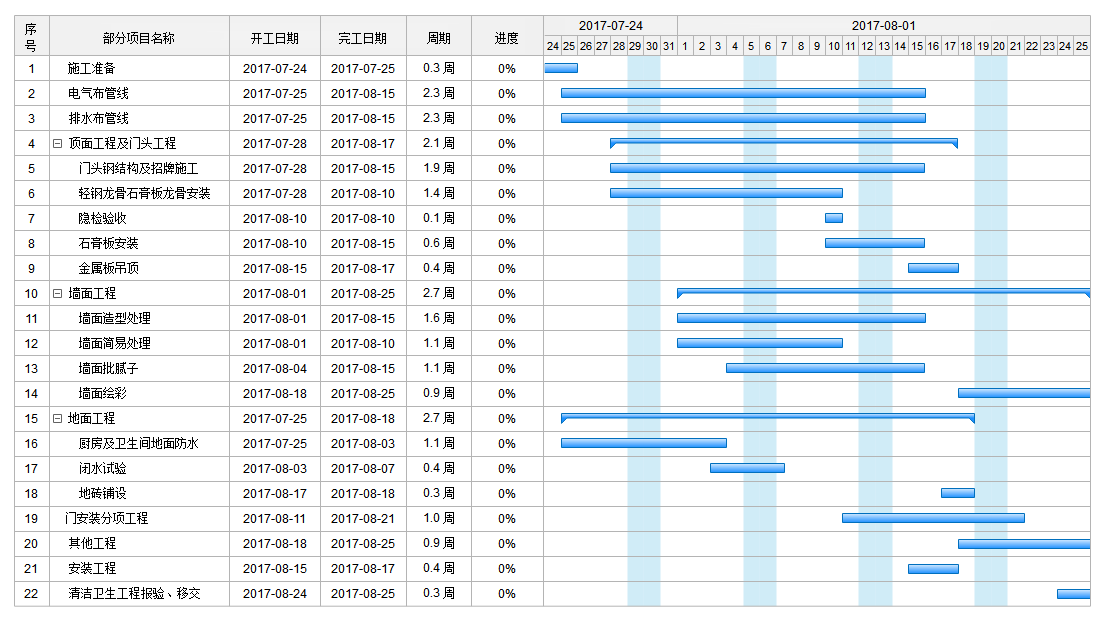The image size is (1106, 619).
Task: Click the finish date 2017-08-07 cell
Action: click(363, 468)
